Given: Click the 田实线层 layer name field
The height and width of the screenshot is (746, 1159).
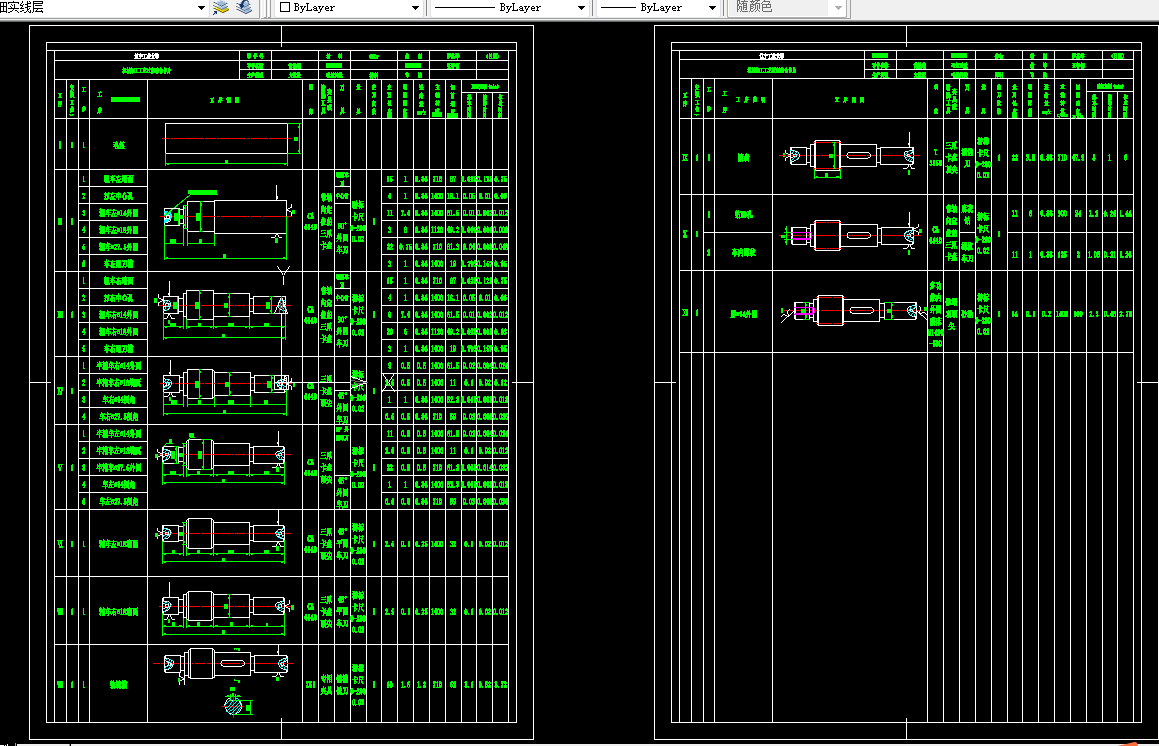Looking at the screenshot, I should click(x=98, y=7).
